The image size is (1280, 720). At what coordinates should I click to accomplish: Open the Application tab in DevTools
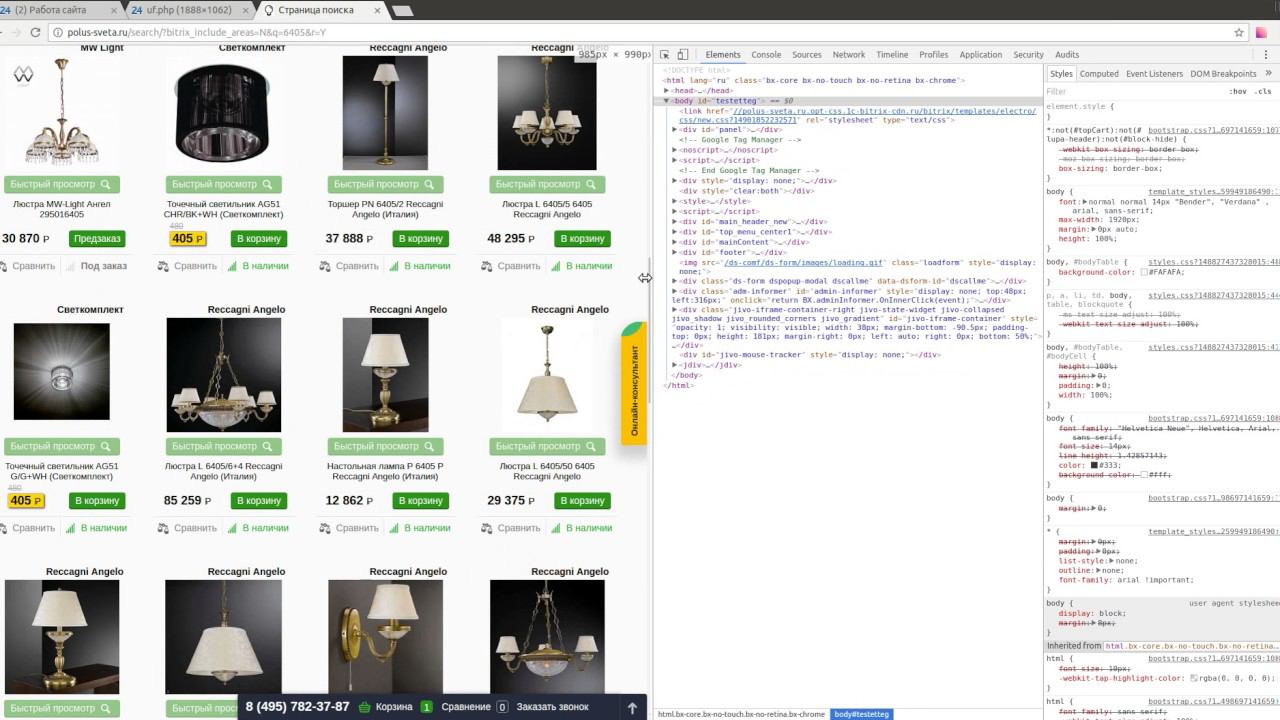coord(980,55)
